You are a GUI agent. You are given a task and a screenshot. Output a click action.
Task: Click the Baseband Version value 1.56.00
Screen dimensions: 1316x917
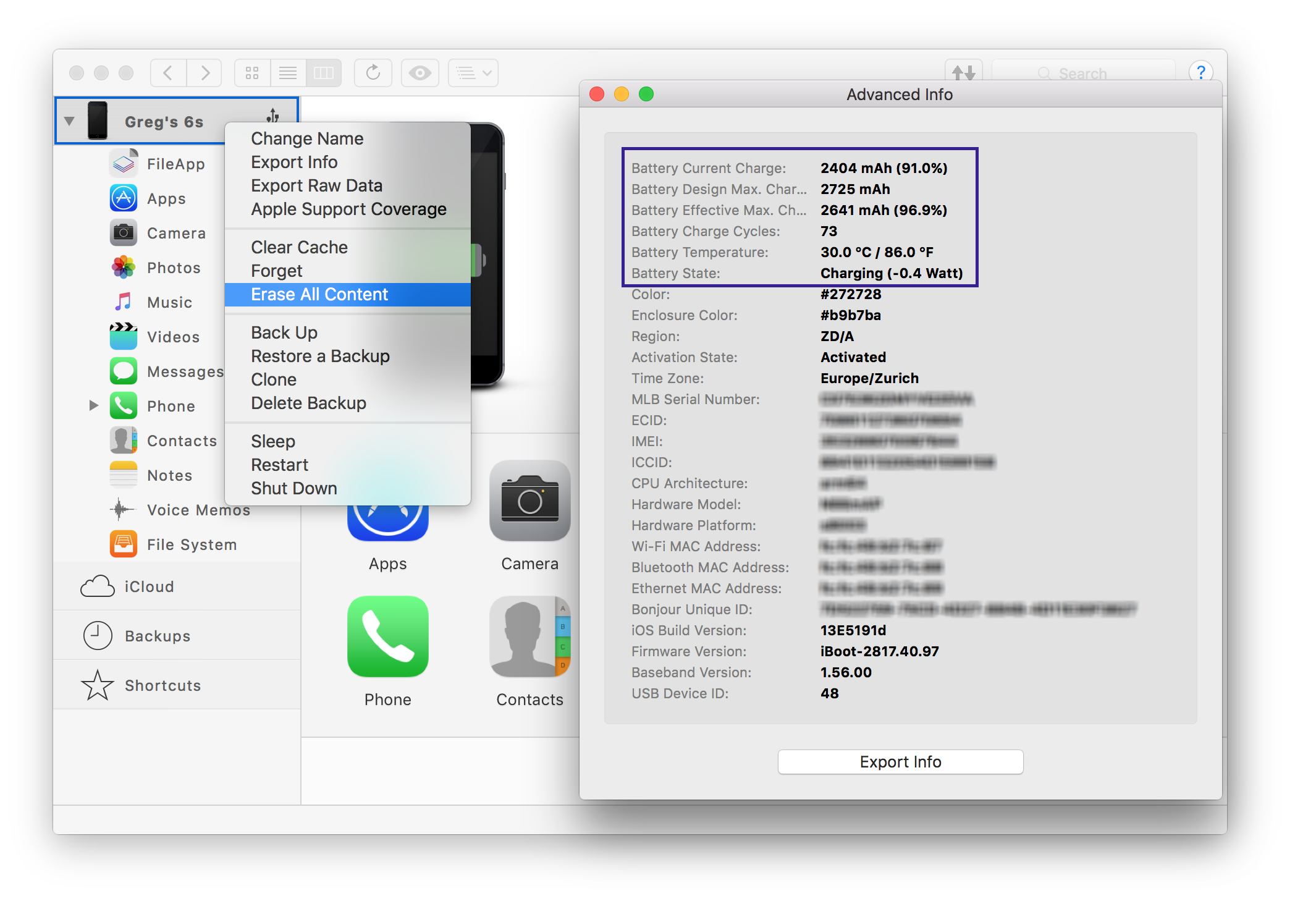coord(846,672)
